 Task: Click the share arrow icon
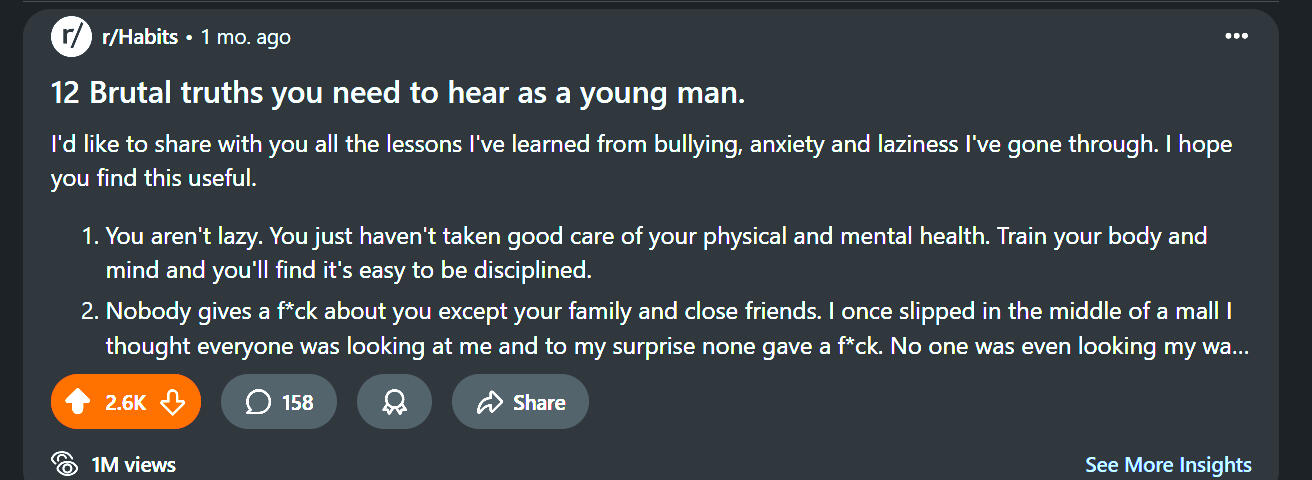pyautogui.click(x=489, y=402)
